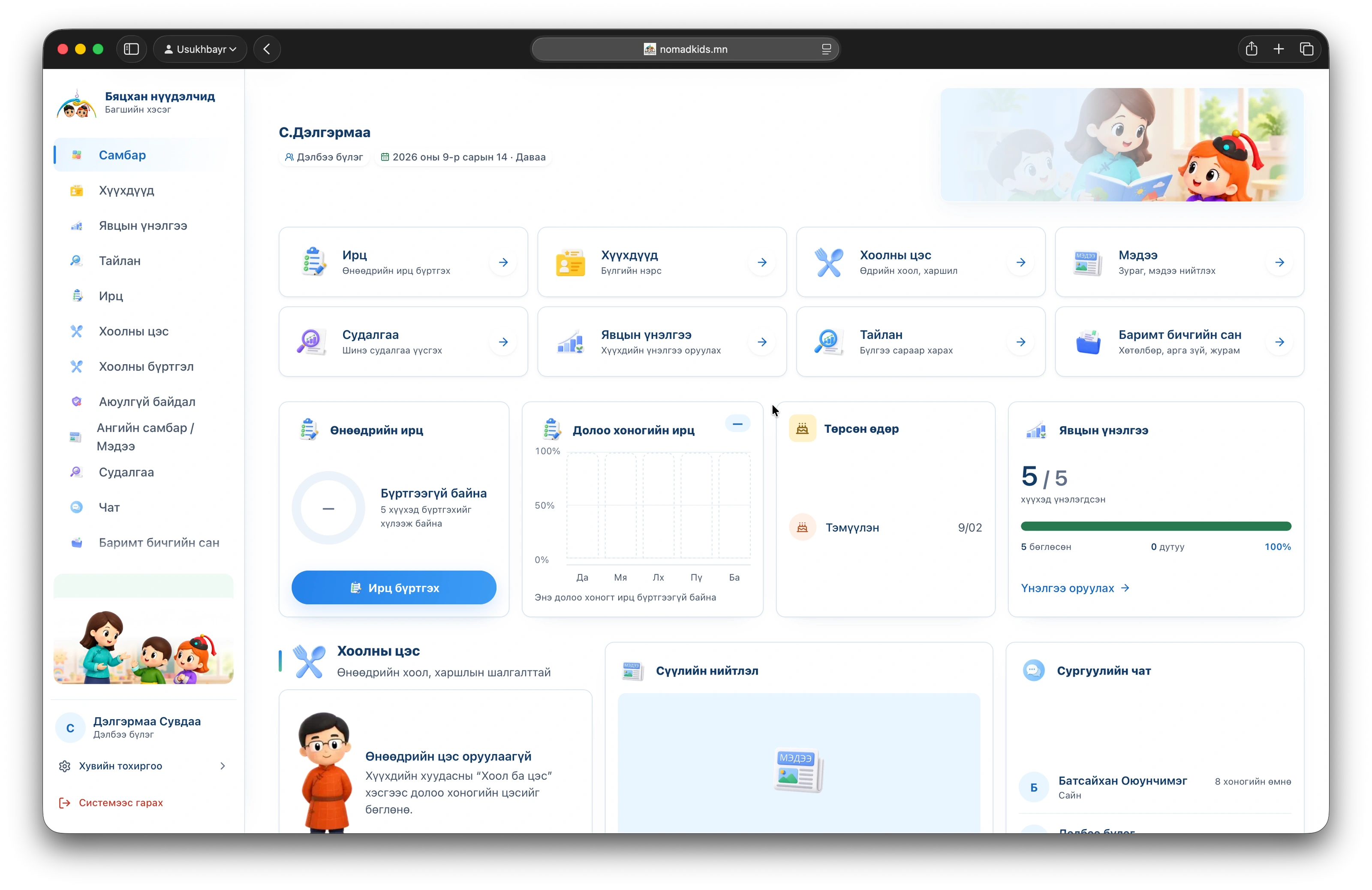Click the Дэлбээ бүлэг group tag
The image size is (1372, 890).
tap(323, 157)
